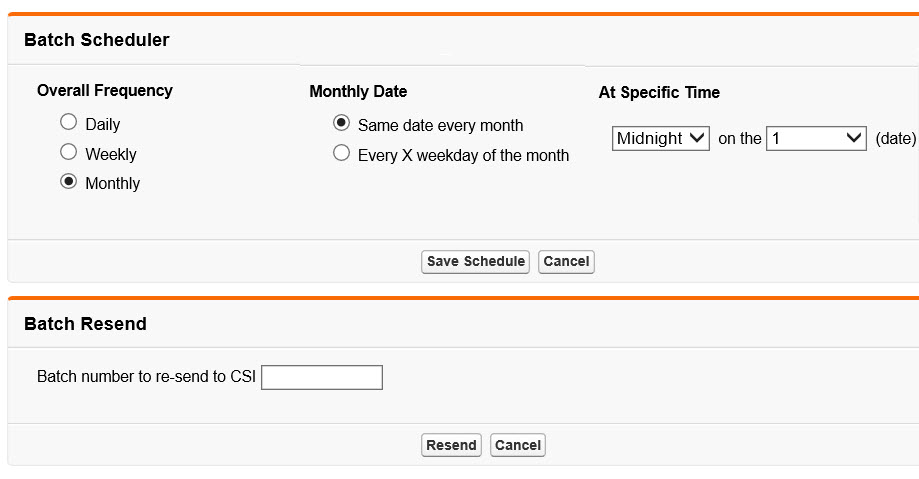Click the At Specific Time label
Image resolution: width=919 pixels, height=479 pixels.
coord(659,93)
